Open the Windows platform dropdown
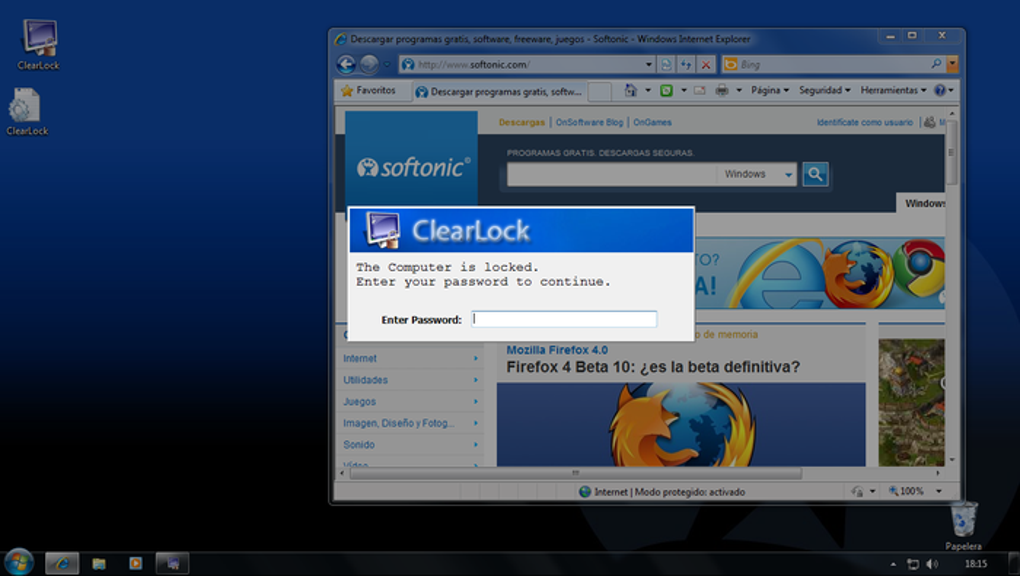 coord(757,174)
